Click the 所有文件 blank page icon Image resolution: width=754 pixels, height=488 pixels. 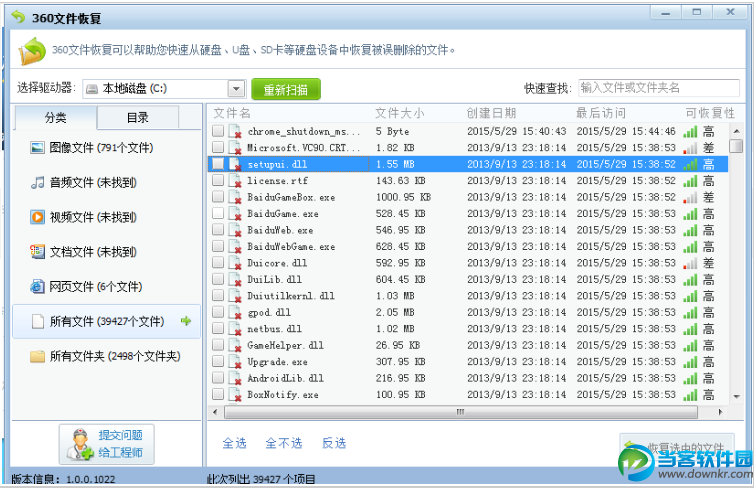pyautogui.click(x=38, y=321)
